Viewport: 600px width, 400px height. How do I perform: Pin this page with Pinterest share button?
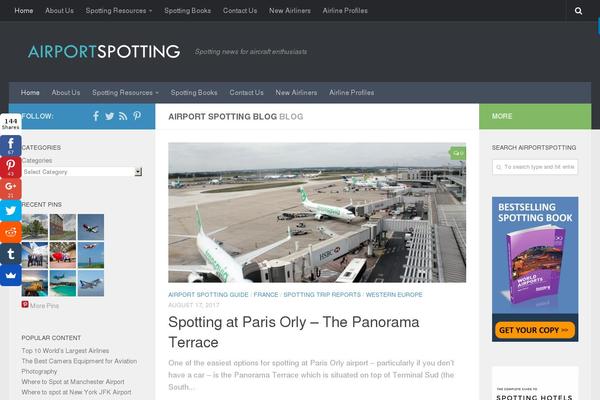point(11,167)
